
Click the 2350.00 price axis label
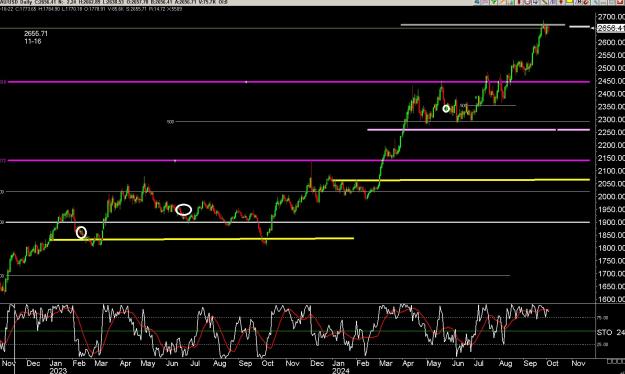[611, 106]
